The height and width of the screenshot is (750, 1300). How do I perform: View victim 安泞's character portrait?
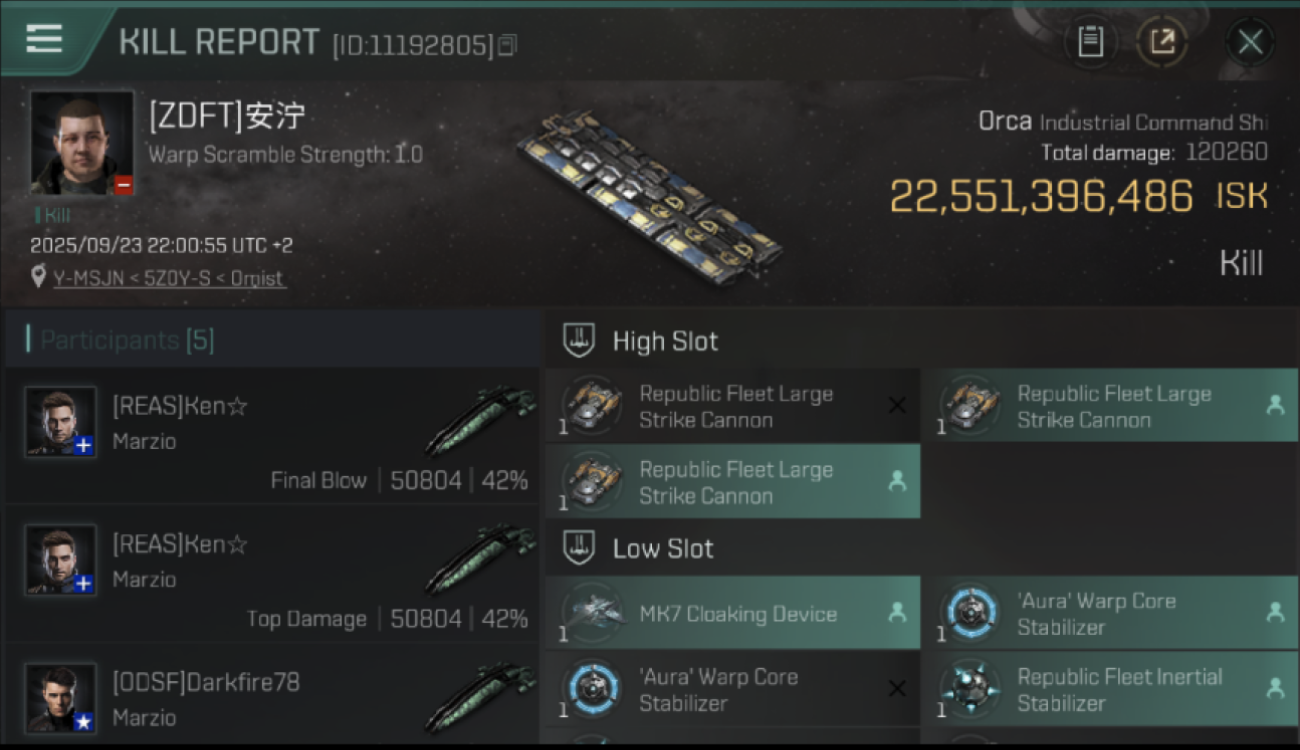(x=82, y=142)
